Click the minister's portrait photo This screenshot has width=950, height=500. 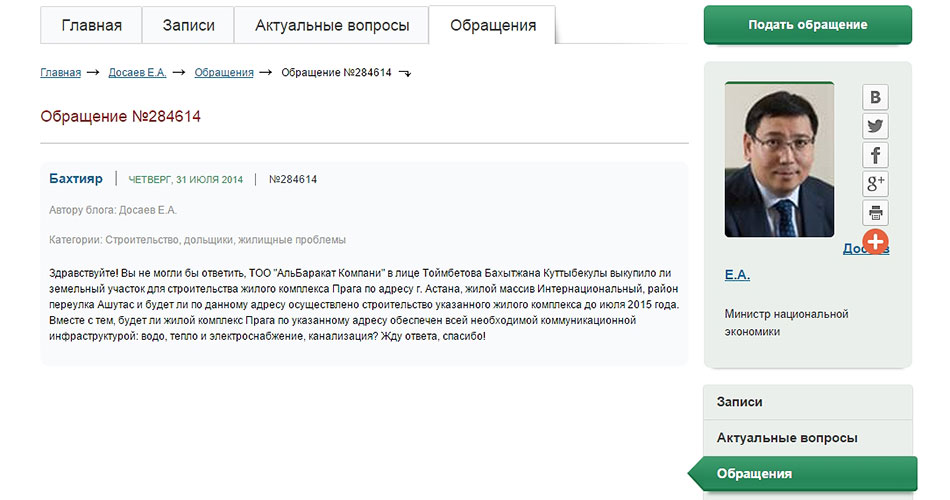click(779, 160)
